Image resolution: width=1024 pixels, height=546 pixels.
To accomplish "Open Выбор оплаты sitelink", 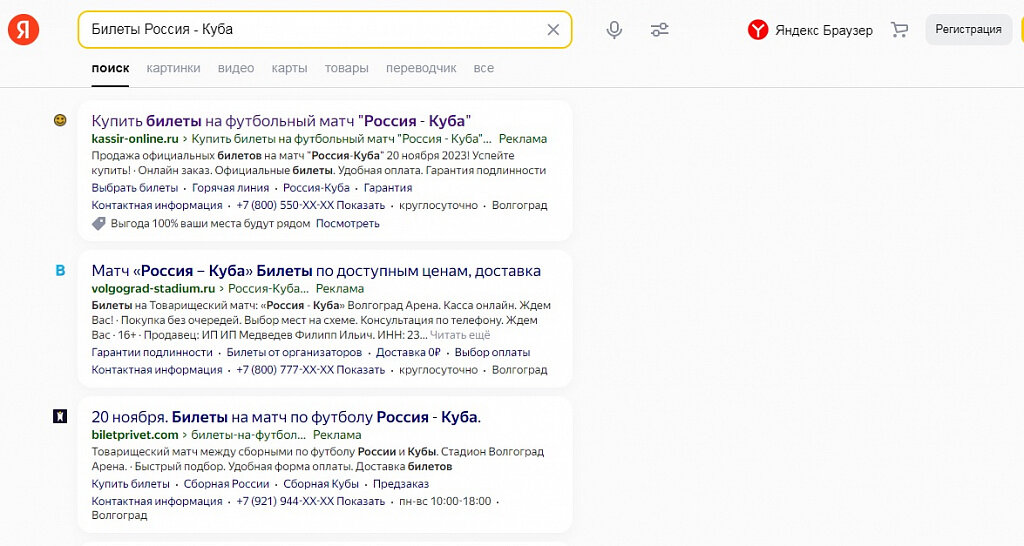I will click(492, 352).
